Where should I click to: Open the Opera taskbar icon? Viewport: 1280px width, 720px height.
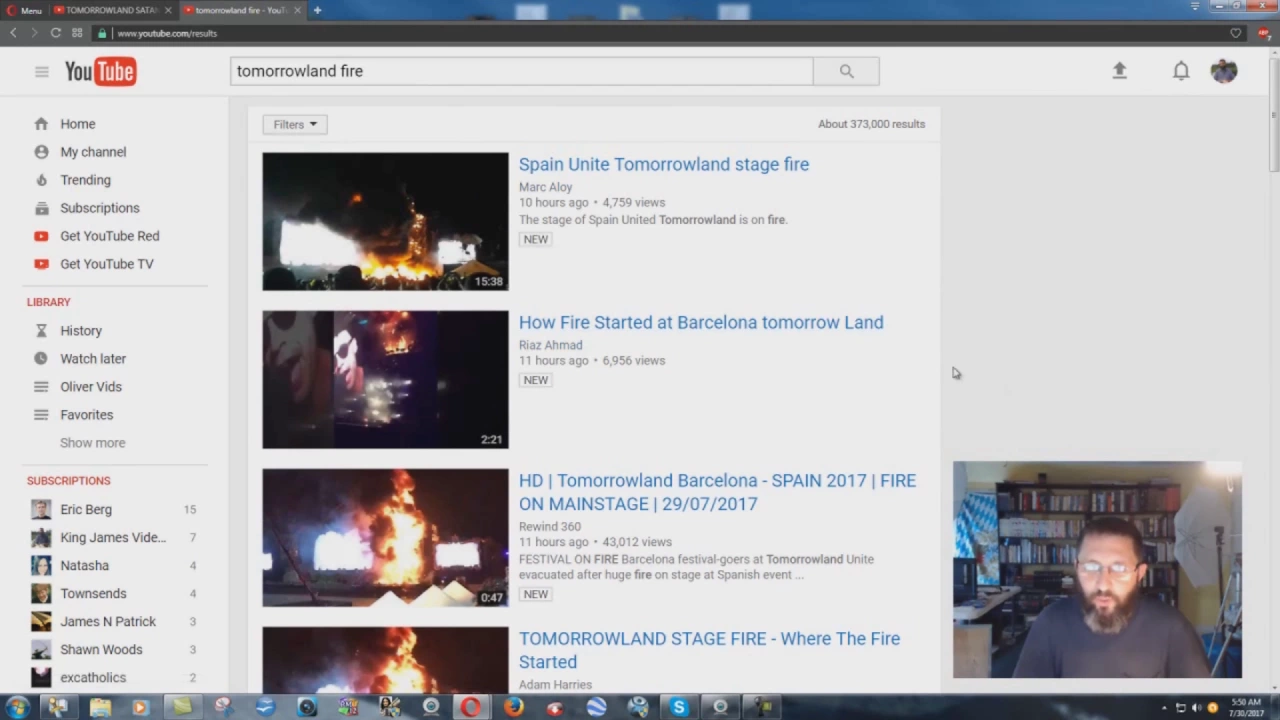tap(470, 707)
